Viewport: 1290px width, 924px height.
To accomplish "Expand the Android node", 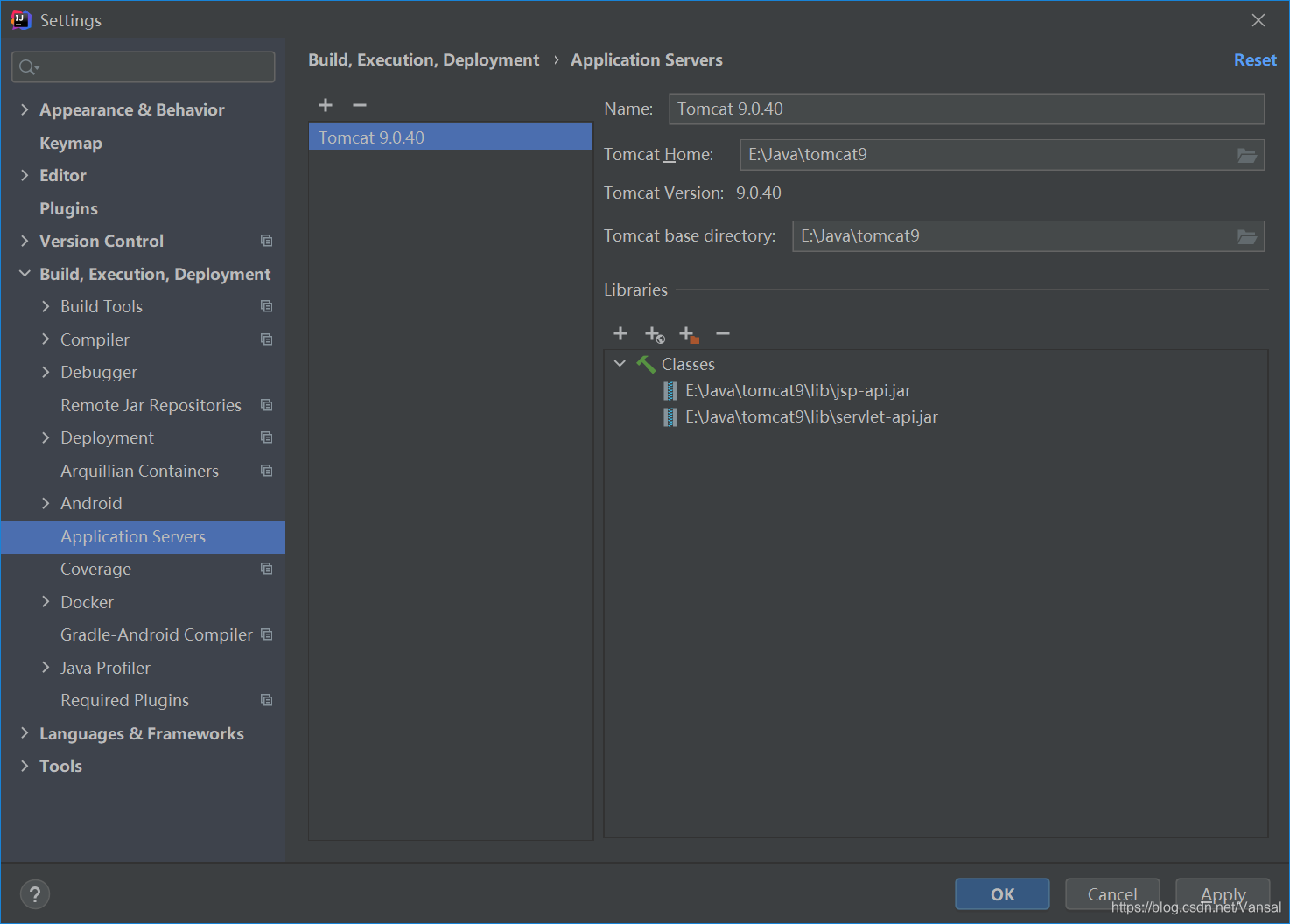I will click(x=46, y=503).
